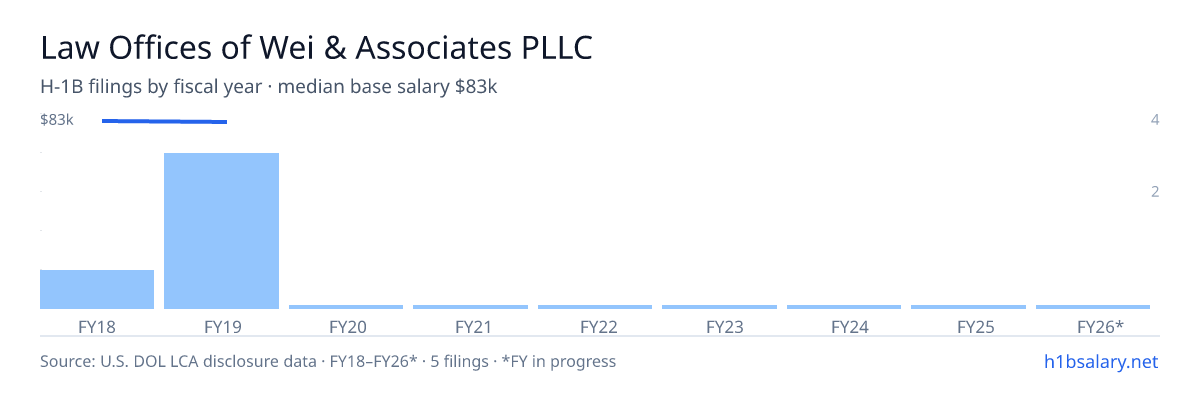
Task: Select the FY24 bar
Action: (844, 307)
